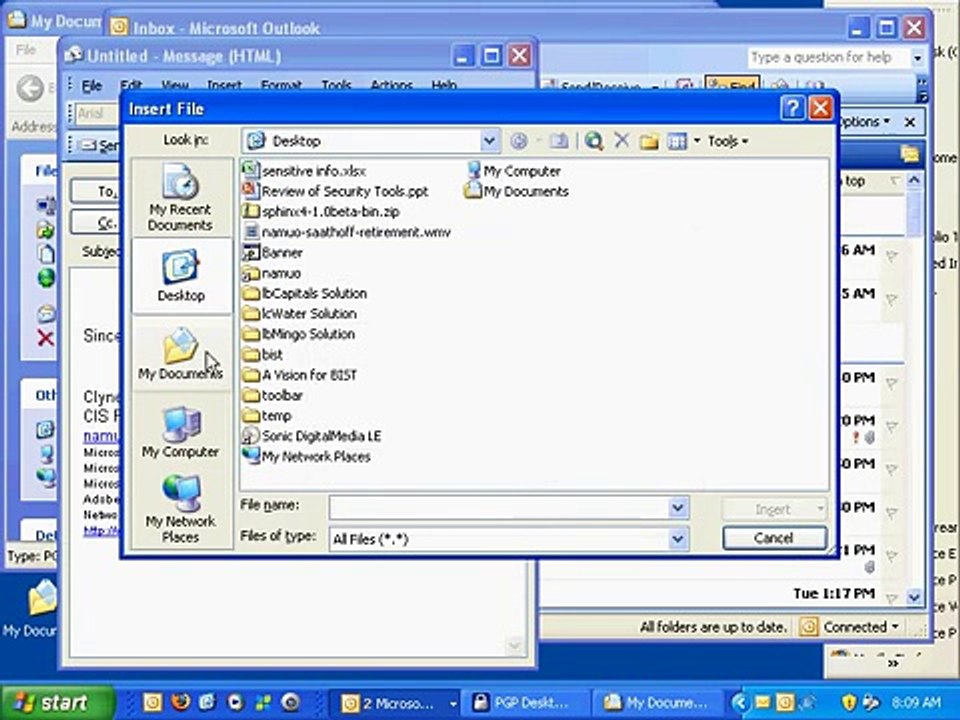Create a new folder with toolbar icon

(x=649, y=141)
